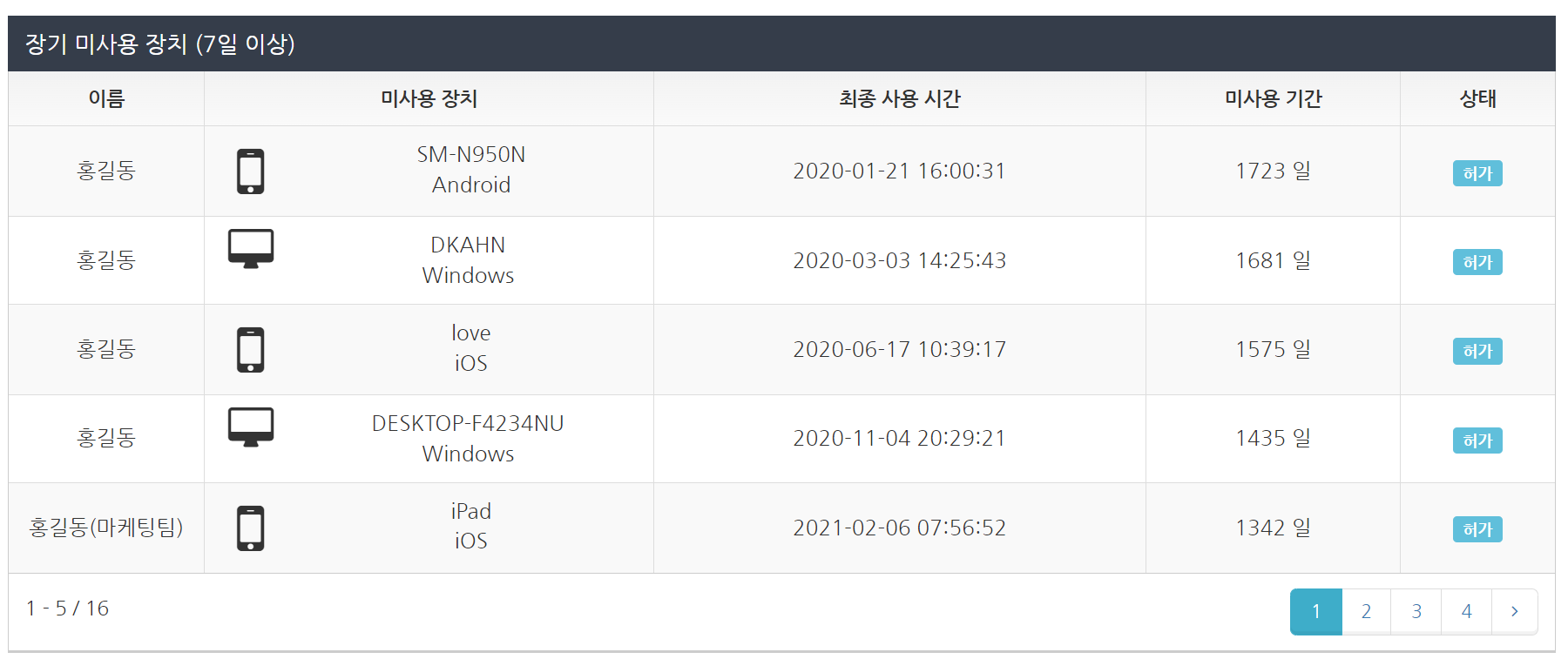1568x659 pixels.
Task: Click the phone icon for love iOS device
Action: [x=251, y=350]
